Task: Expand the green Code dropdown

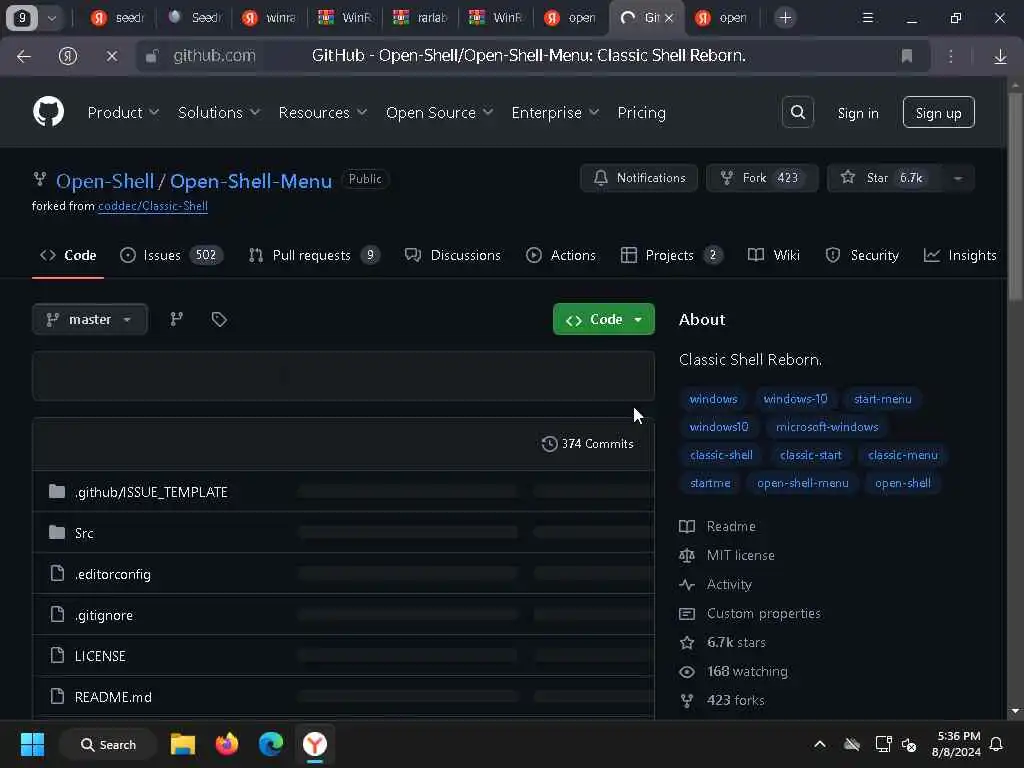Action: click(603, 319)
